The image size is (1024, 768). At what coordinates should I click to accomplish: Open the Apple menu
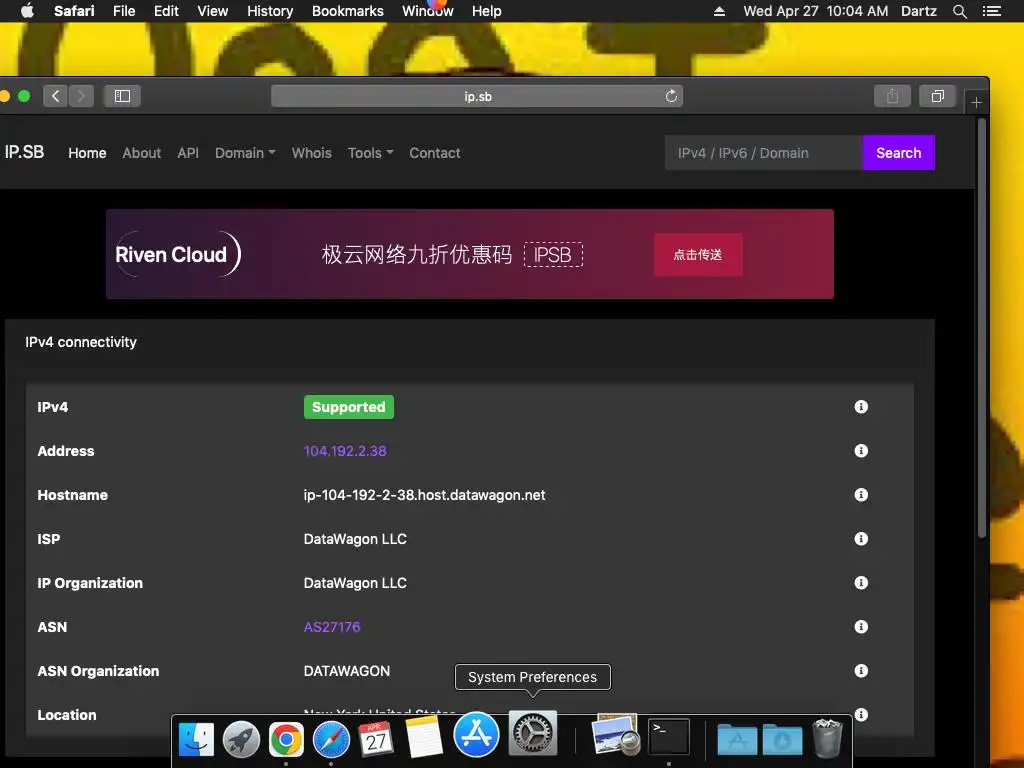click(x=27, y=11)
